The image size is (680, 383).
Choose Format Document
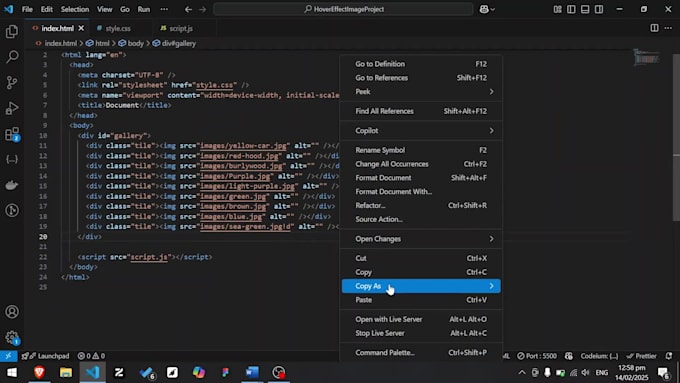[x=421, y=178]
